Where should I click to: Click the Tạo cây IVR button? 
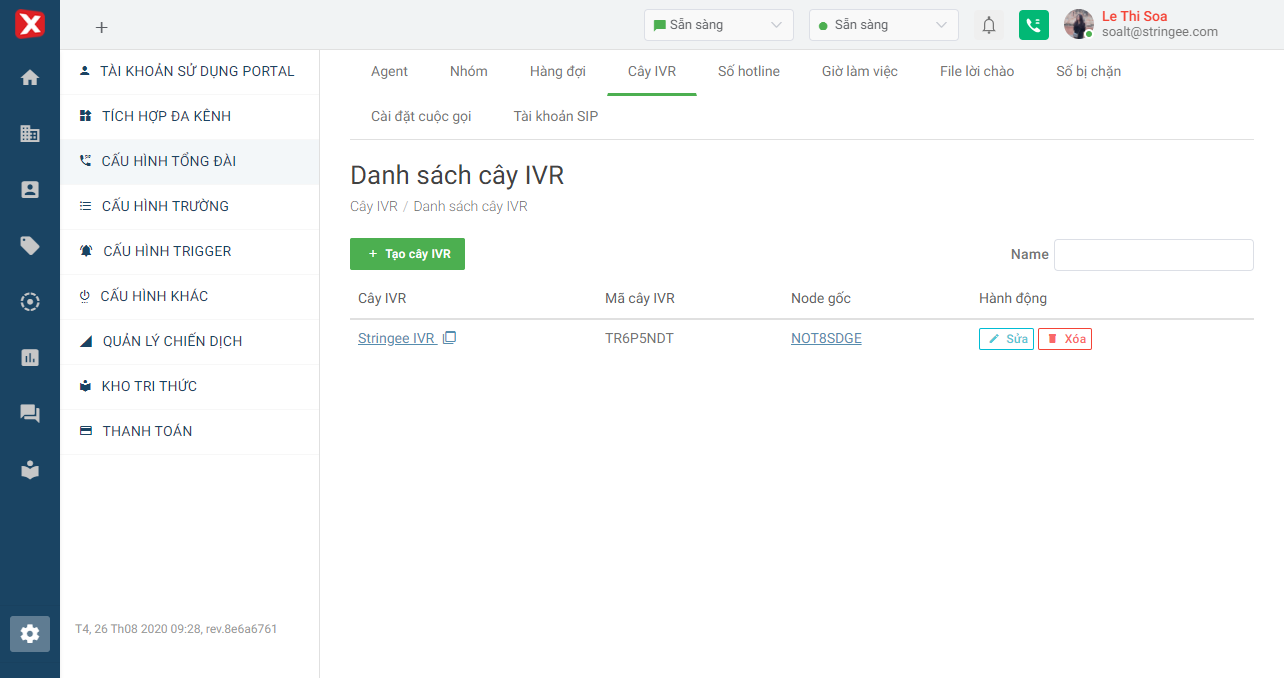click(407, 254)
